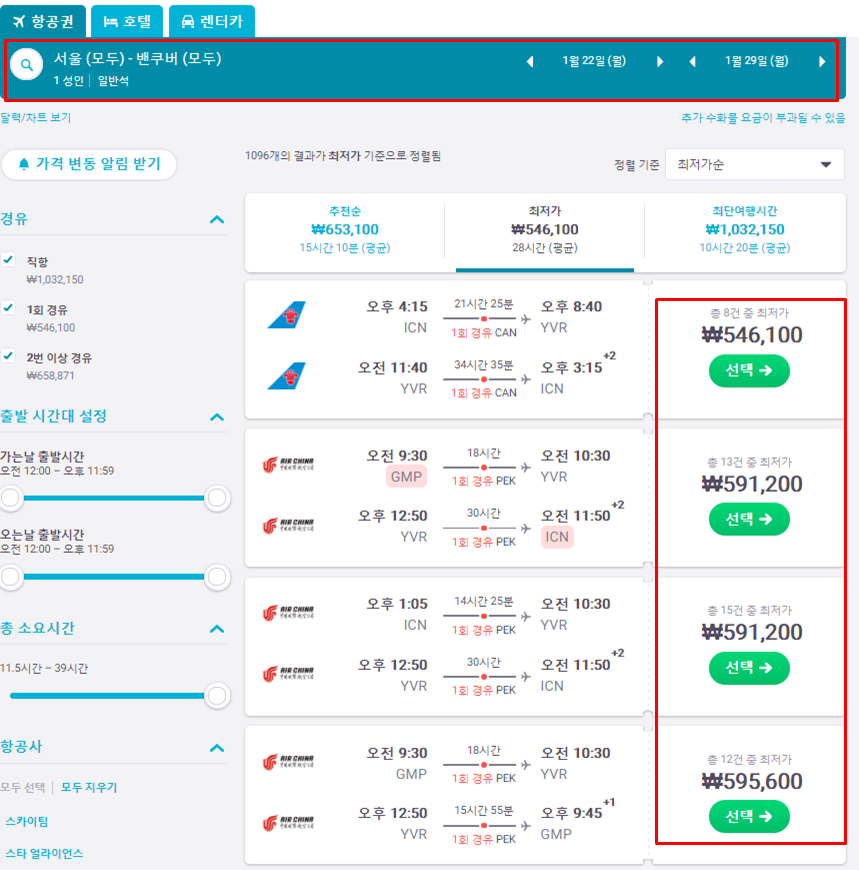Screen dimensions: 859x870
Task: Collapse the 출발 시간대 설정 section
Action: click(217, 416)
